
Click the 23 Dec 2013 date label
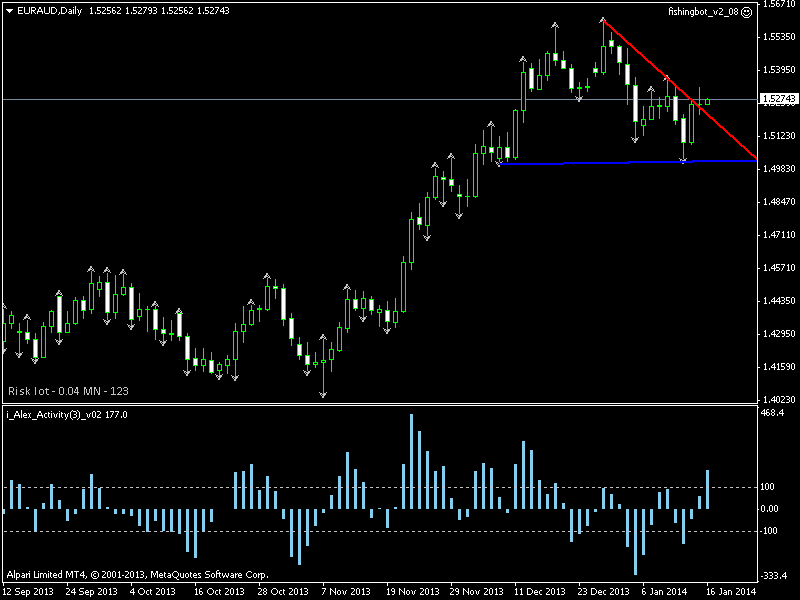pyautogui.click(x=604, y=592)
